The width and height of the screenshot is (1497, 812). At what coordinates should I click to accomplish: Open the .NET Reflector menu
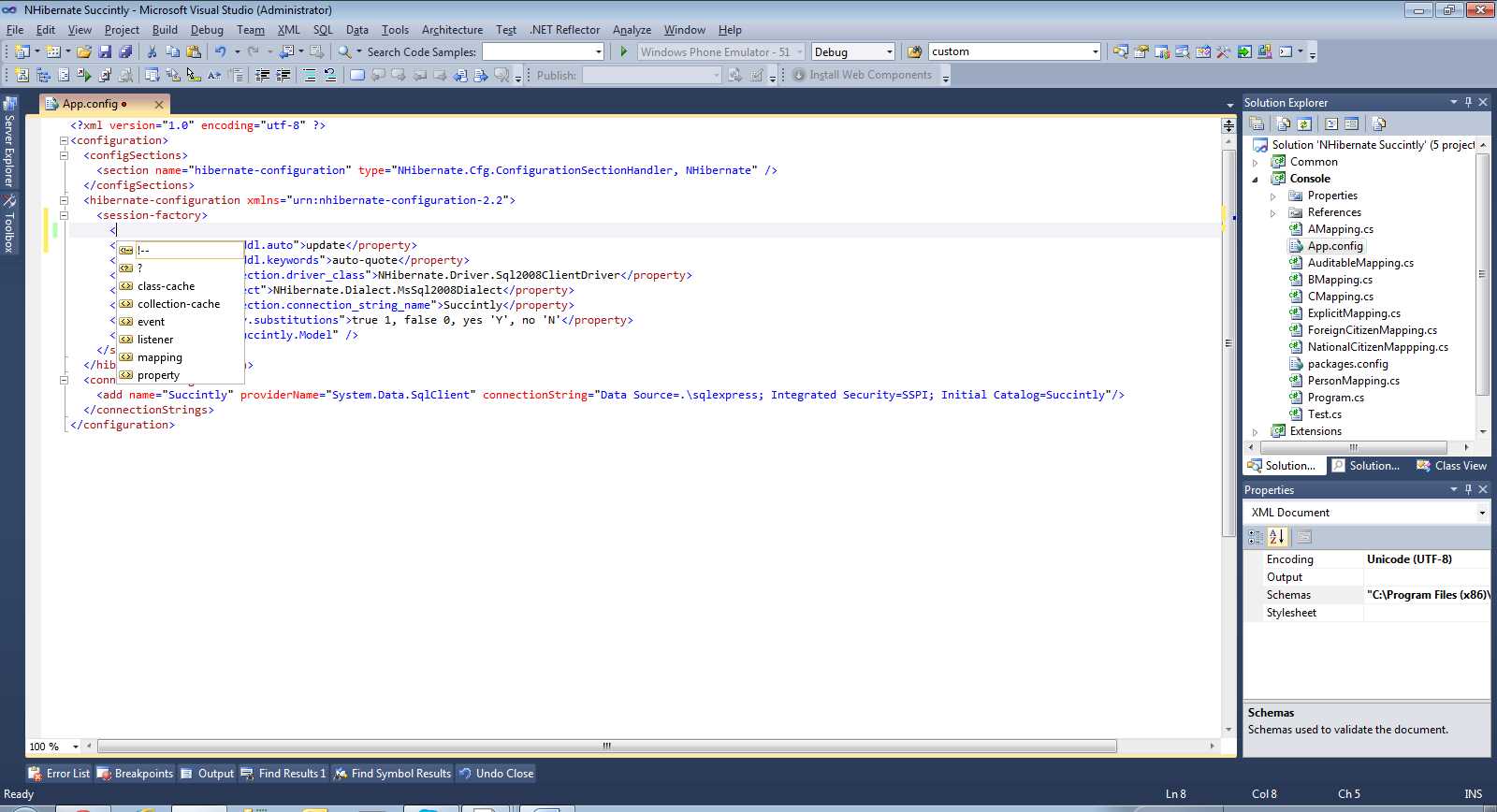click(x=565, y=30)
